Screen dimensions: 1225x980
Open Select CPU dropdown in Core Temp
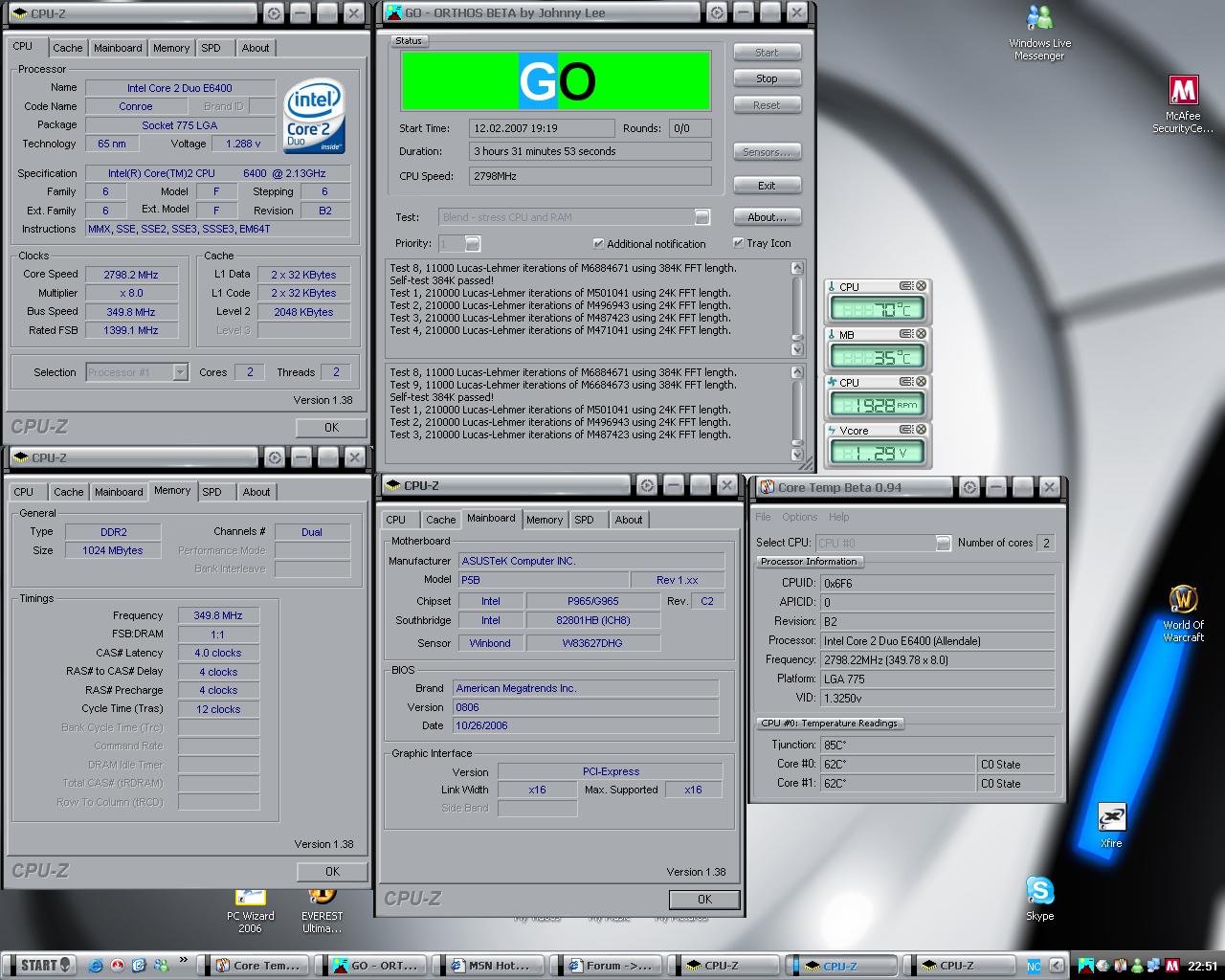coord(943,543)
